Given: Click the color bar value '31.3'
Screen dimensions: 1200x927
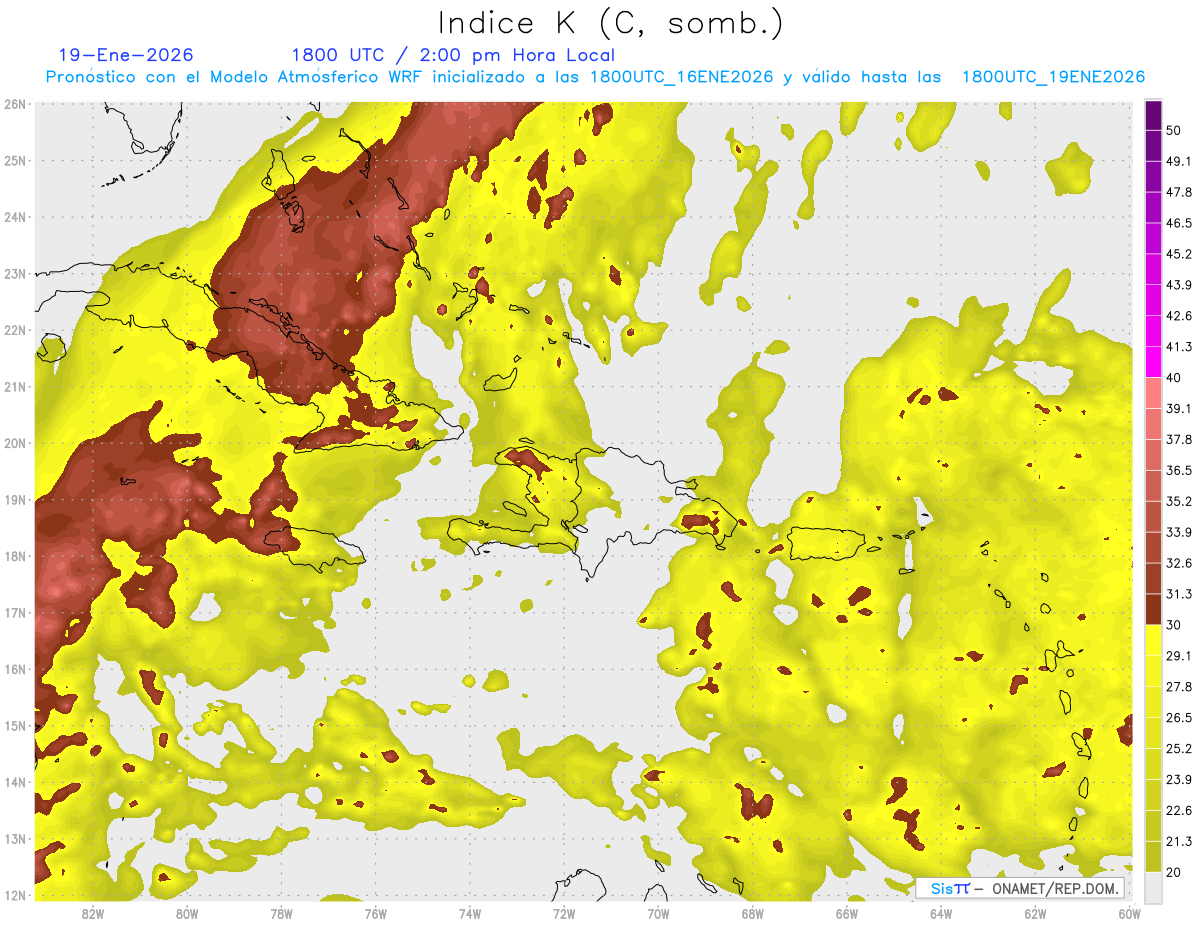Looking at the screenshot, I should pos(1179,594).
